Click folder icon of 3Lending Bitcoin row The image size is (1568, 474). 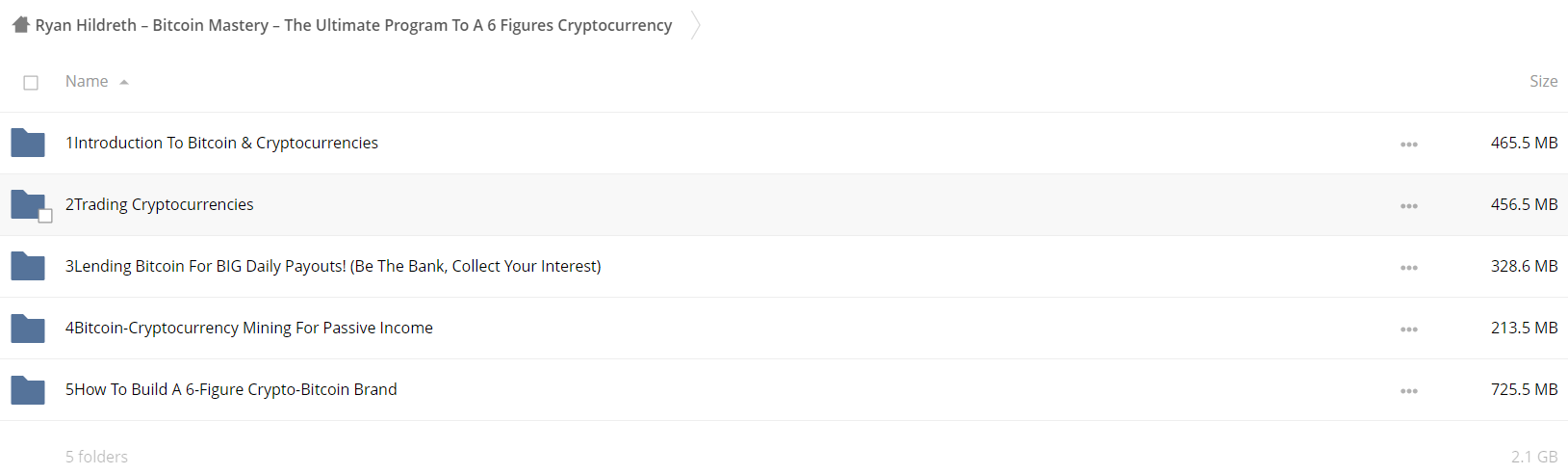pyautogui.click(x=28, y=267)
